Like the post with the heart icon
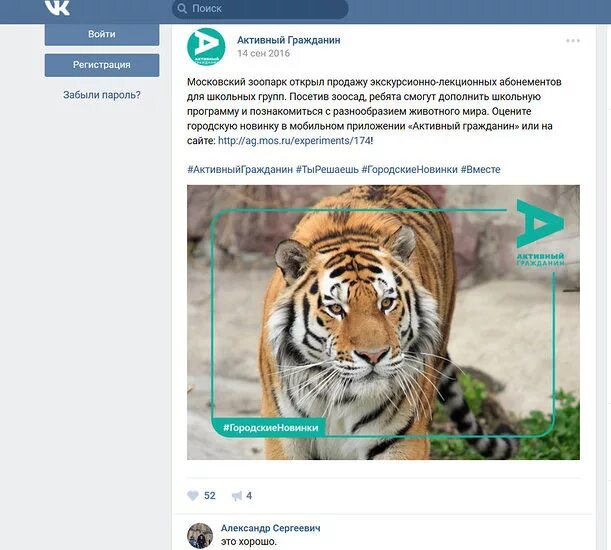Viewport: 611px width, 550px height. coord(193,495)
